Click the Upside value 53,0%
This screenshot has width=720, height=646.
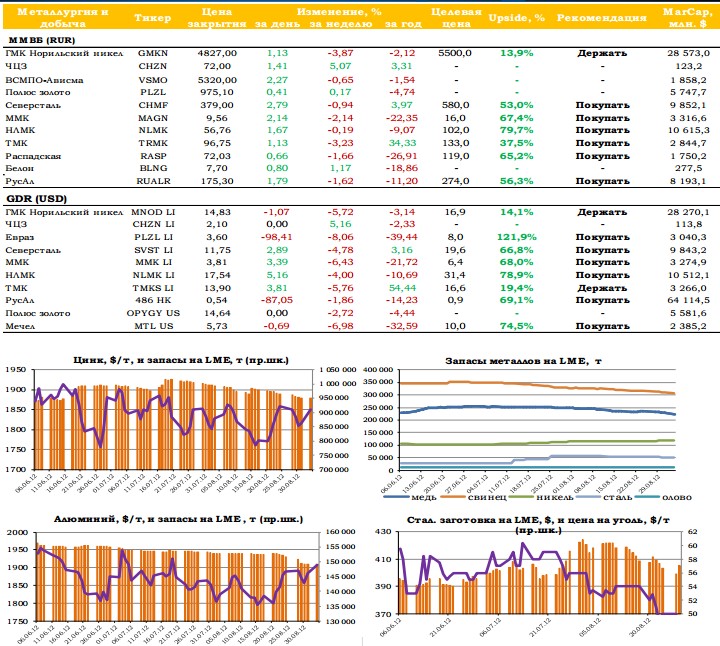click(x=517, y=105)
